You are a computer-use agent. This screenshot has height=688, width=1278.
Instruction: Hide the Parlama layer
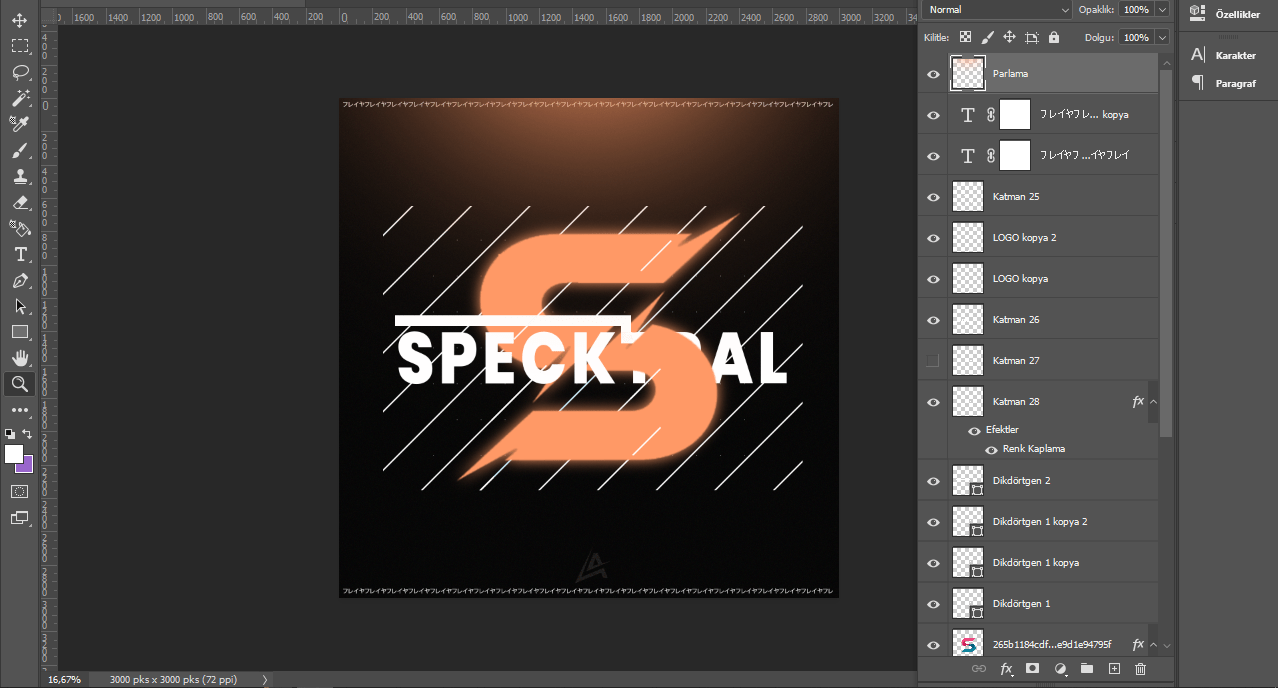point(933,74)
